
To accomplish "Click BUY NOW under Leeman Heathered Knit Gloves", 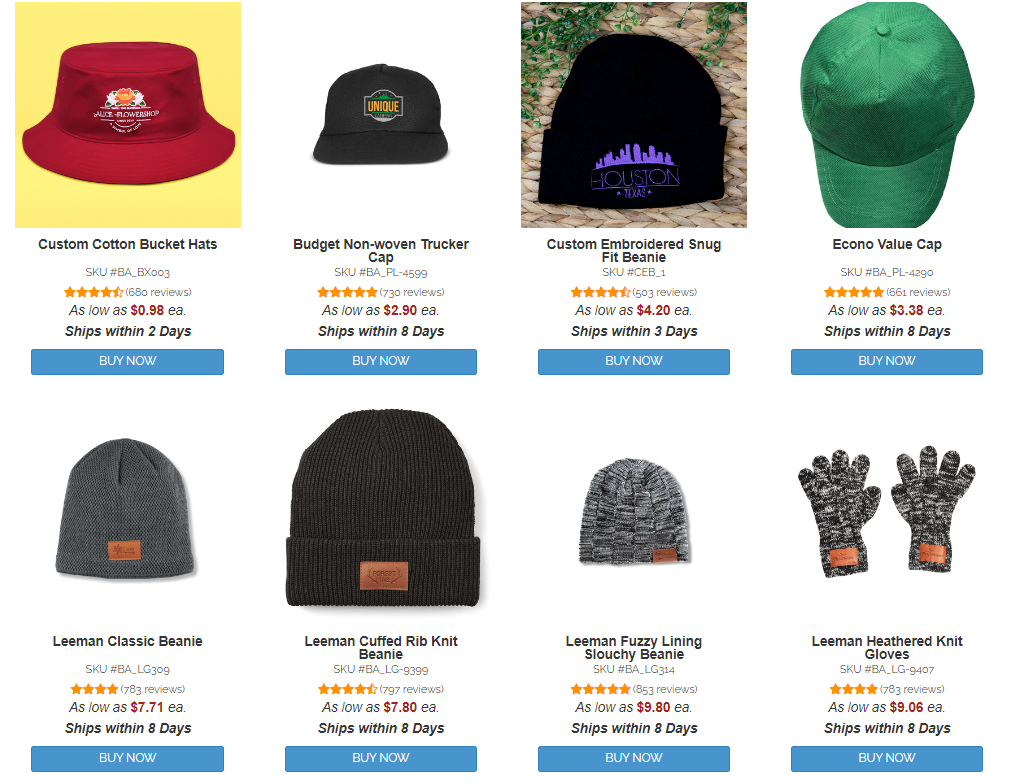I will pyautogui.click(x=887, y=758).
